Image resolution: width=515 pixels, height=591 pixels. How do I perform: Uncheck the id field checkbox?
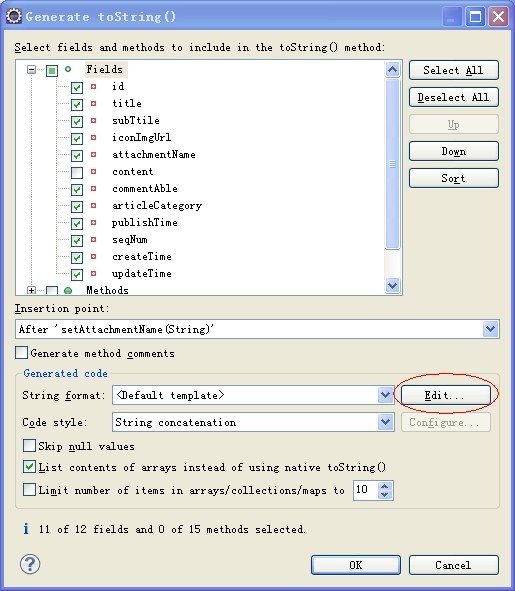tap(77, 88)
